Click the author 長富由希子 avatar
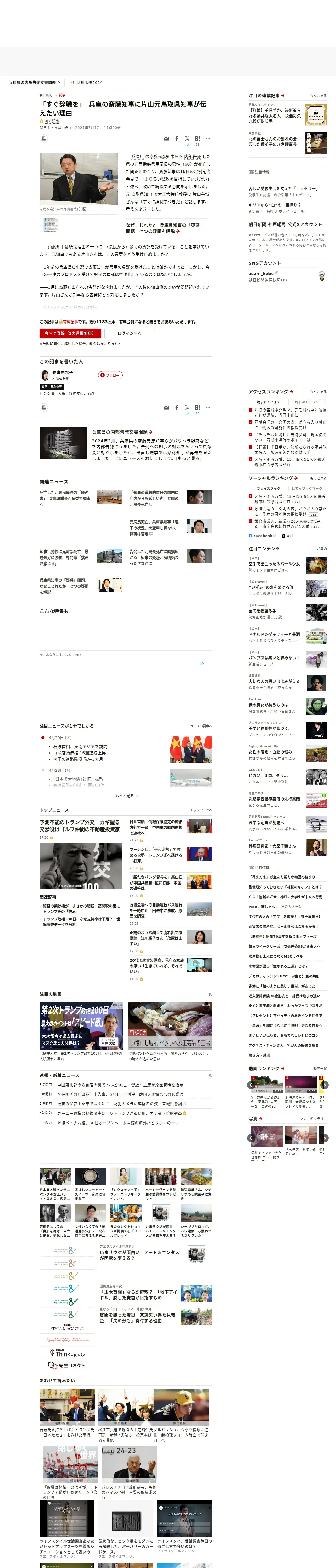 tap(45, 375)
